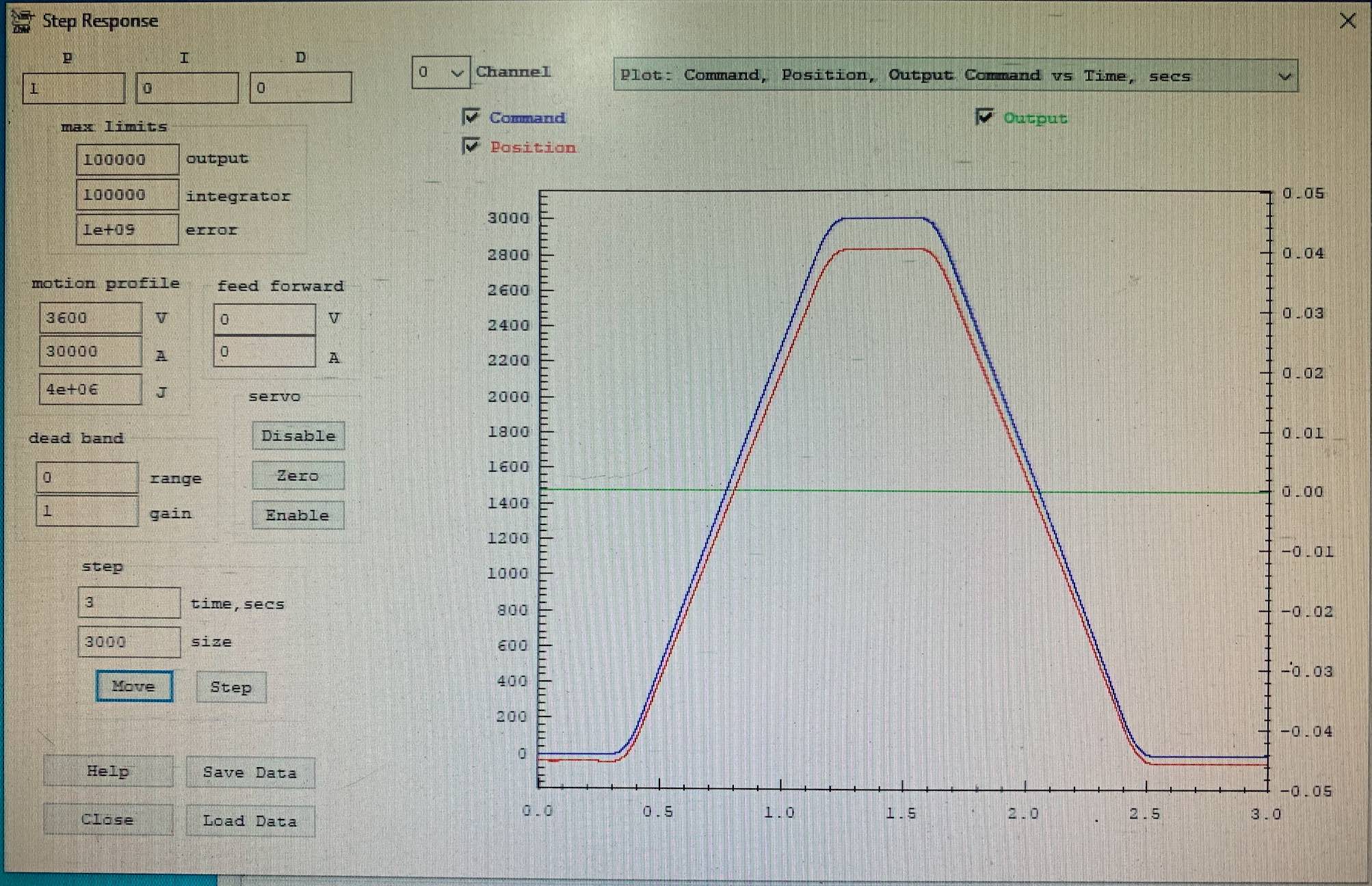The image size is (1372, 886).
Task: Open Help
Action: (108, 772)
